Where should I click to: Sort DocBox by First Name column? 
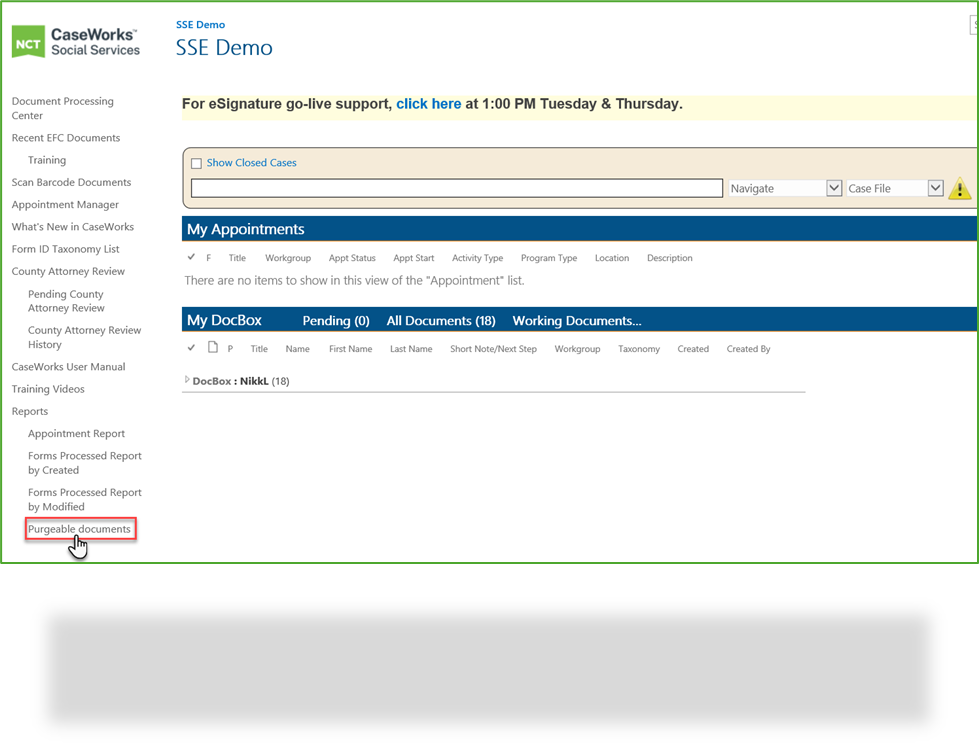tap(350, 349)
